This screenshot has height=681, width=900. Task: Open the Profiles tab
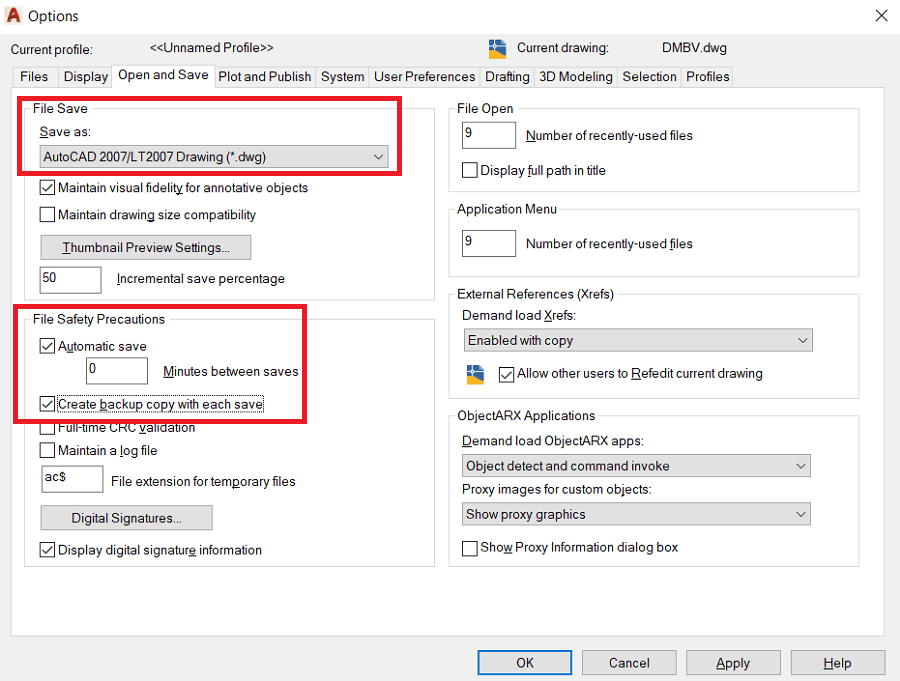708,76
